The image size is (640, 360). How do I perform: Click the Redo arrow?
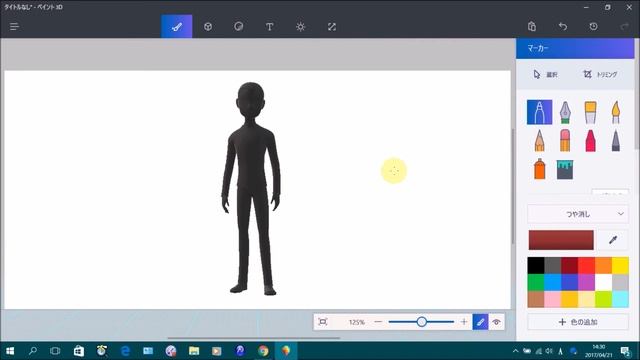(624, 27)
